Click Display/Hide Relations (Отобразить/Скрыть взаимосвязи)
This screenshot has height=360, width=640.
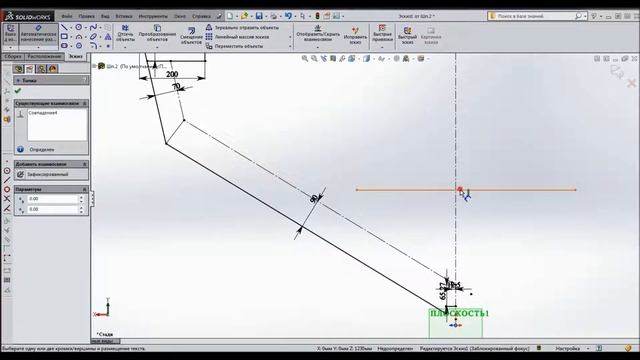(318, 33)
